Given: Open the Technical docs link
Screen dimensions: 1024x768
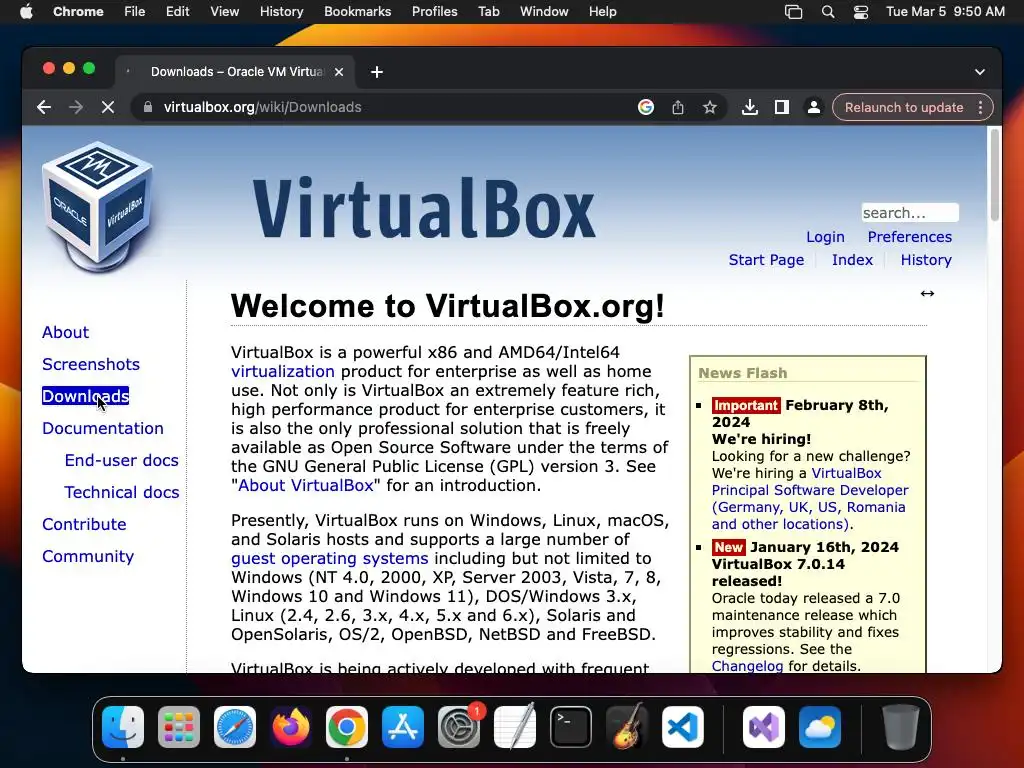Looking at the screenshot, I should pyautogui.click(x=121, y=492).
